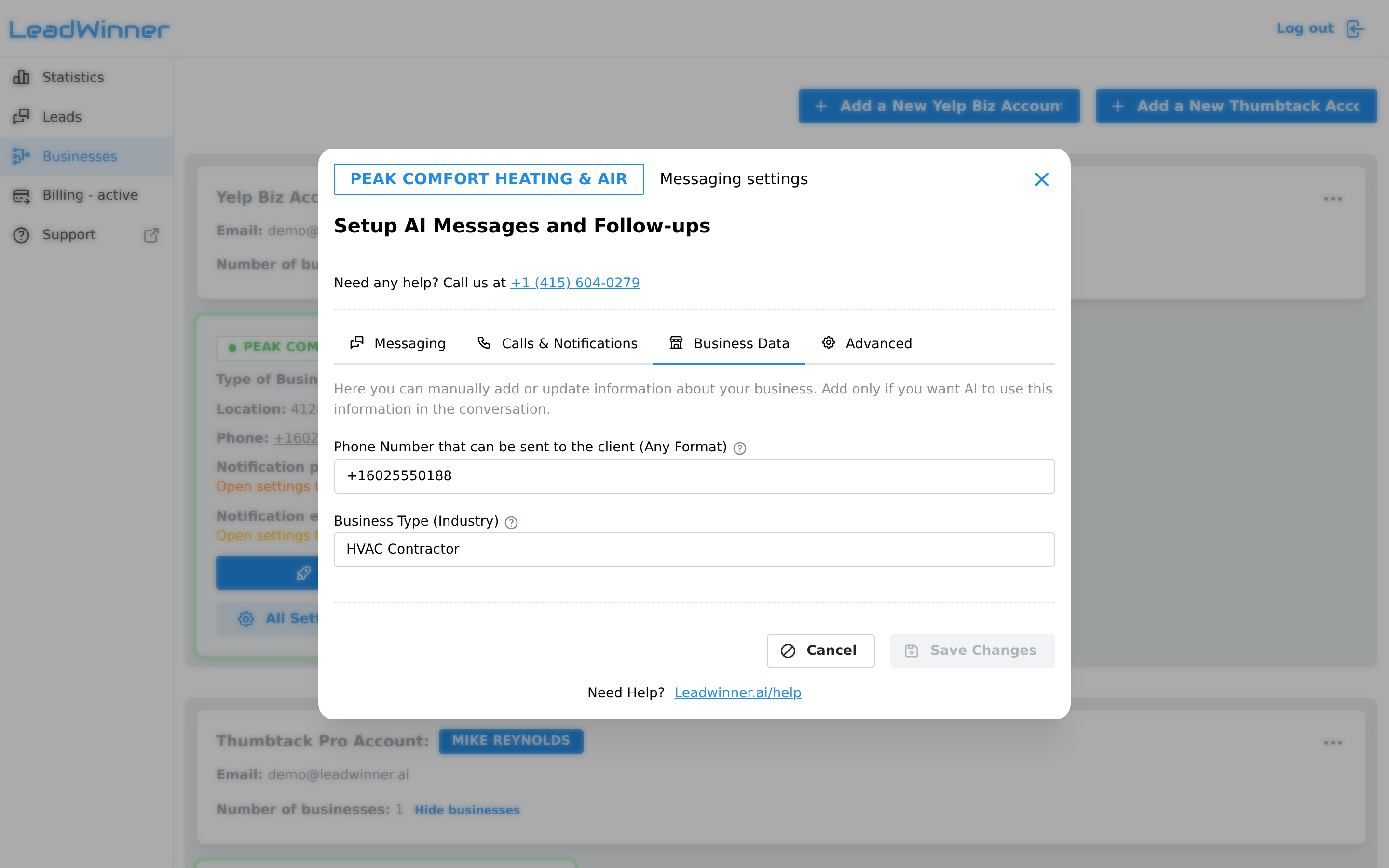Click the Save Changes button
The image size is (1389, 868).
pyautogui.click(x=972, y=651)
